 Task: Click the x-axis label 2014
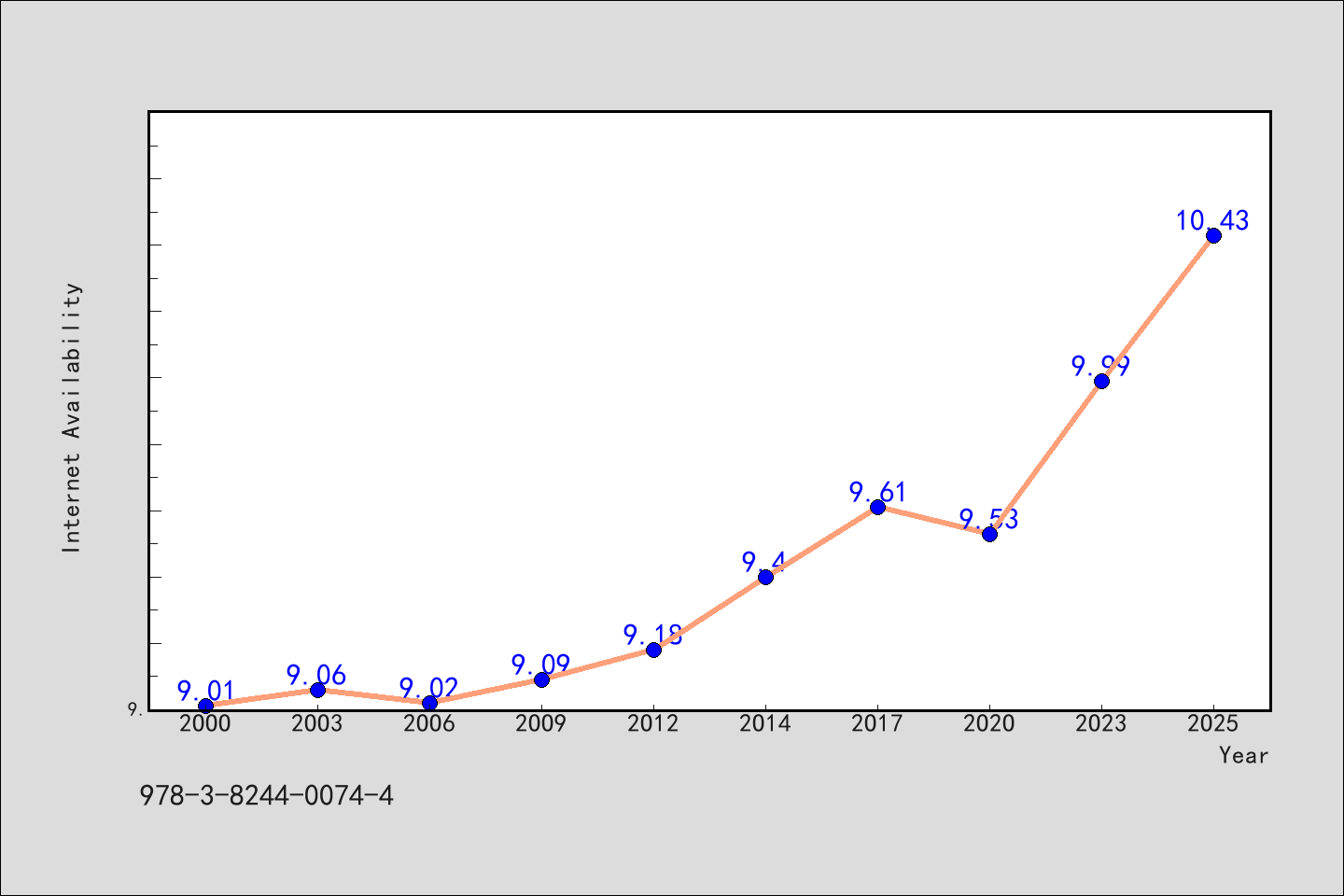pyautogui.click(x=765, y=724)
